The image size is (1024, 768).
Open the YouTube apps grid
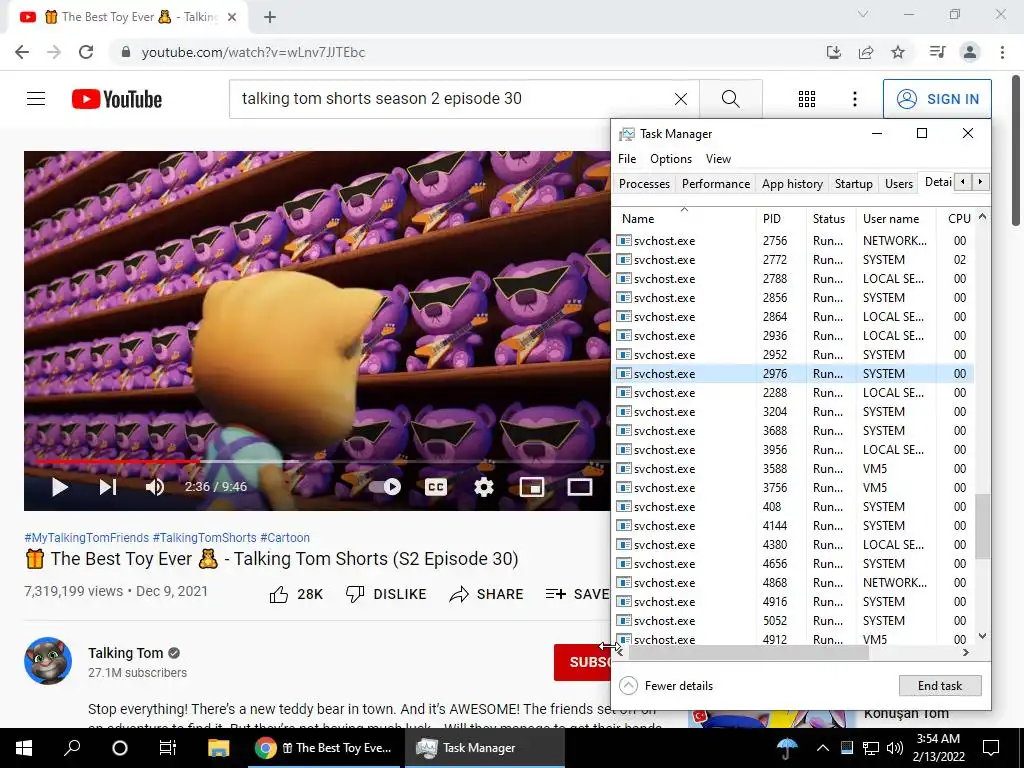click(807, 99)
